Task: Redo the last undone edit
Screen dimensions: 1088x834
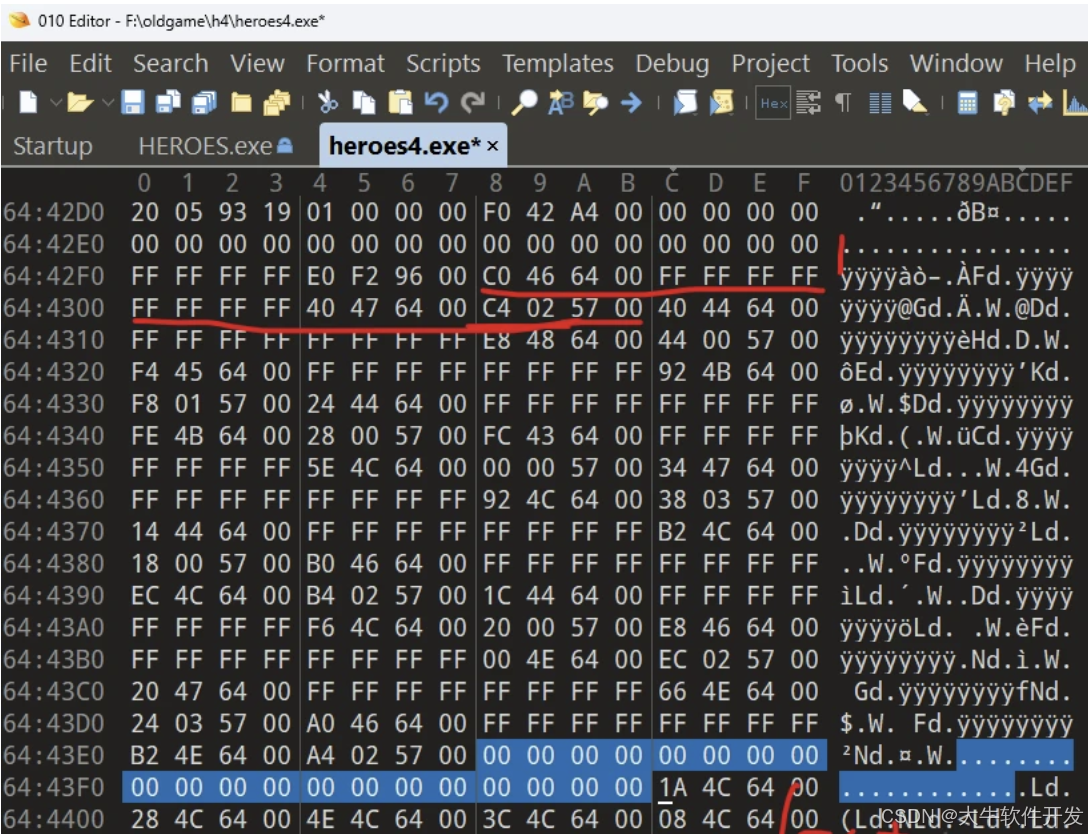Action: pos(473,103)
